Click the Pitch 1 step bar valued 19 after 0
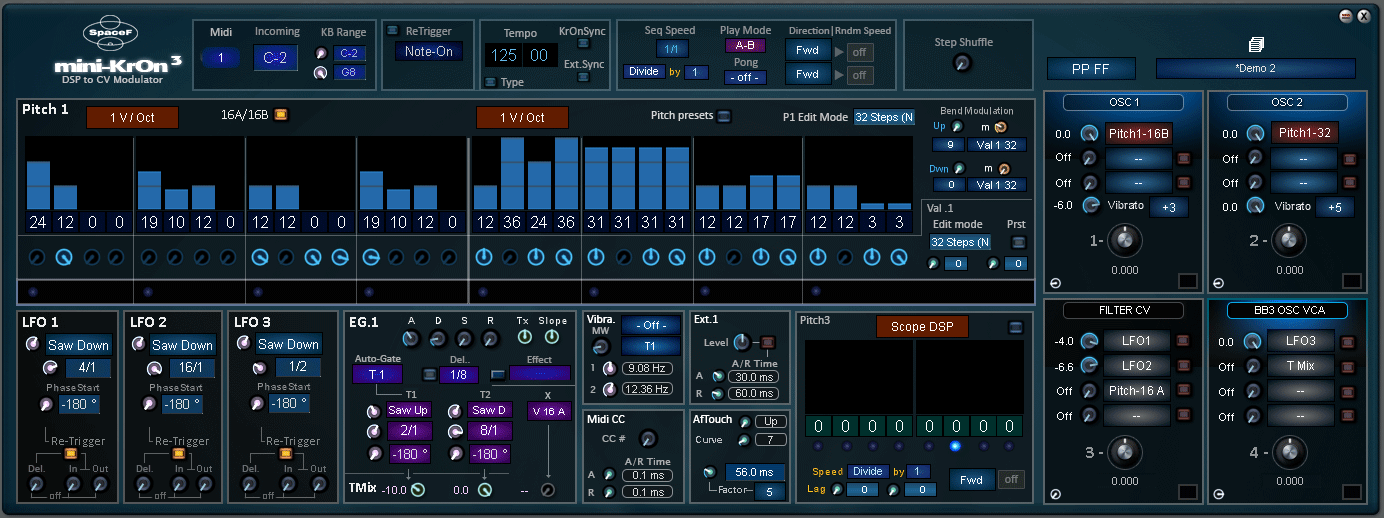The width and height of the screenshot is (1384, 518). click(149, 190)
